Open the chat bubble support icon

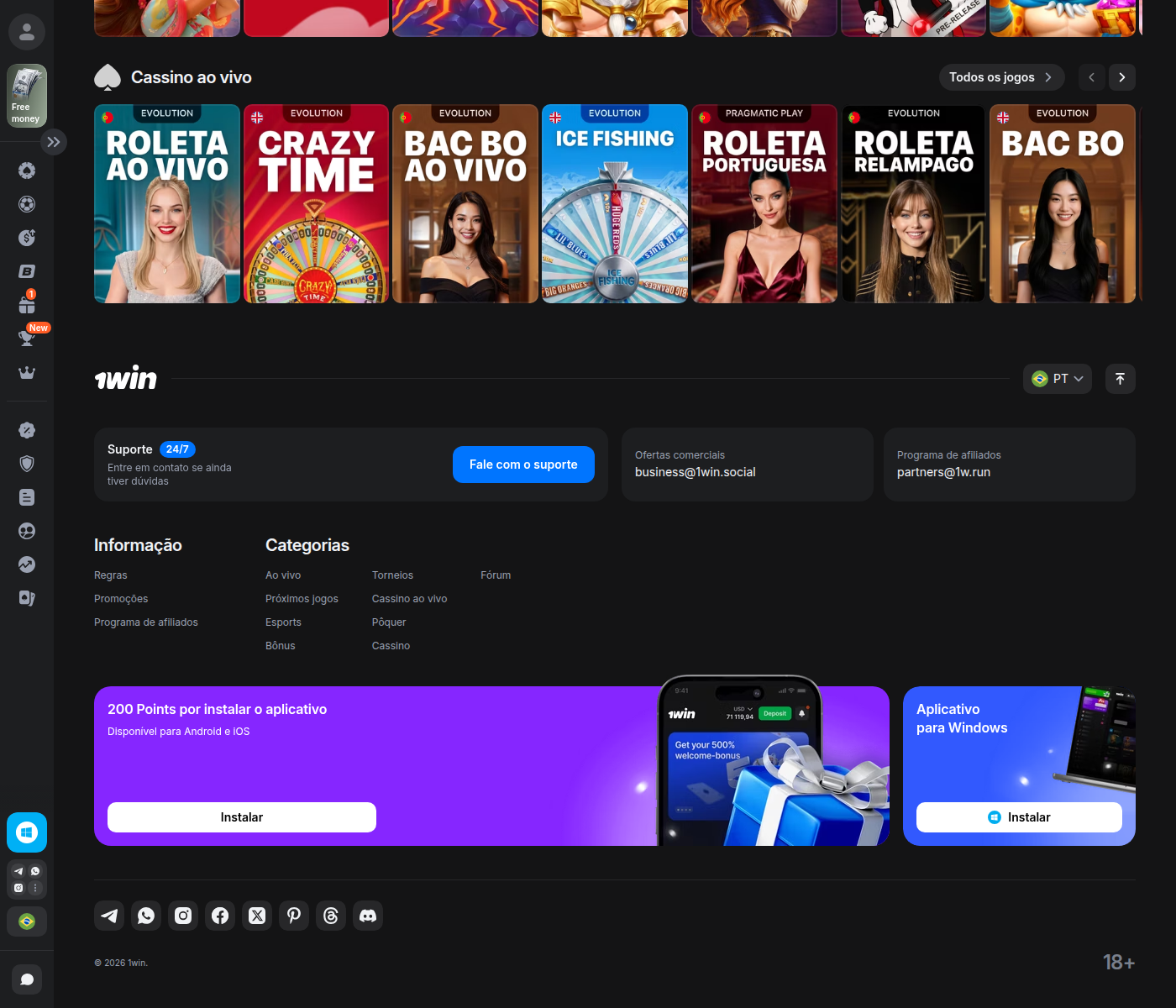27,979
